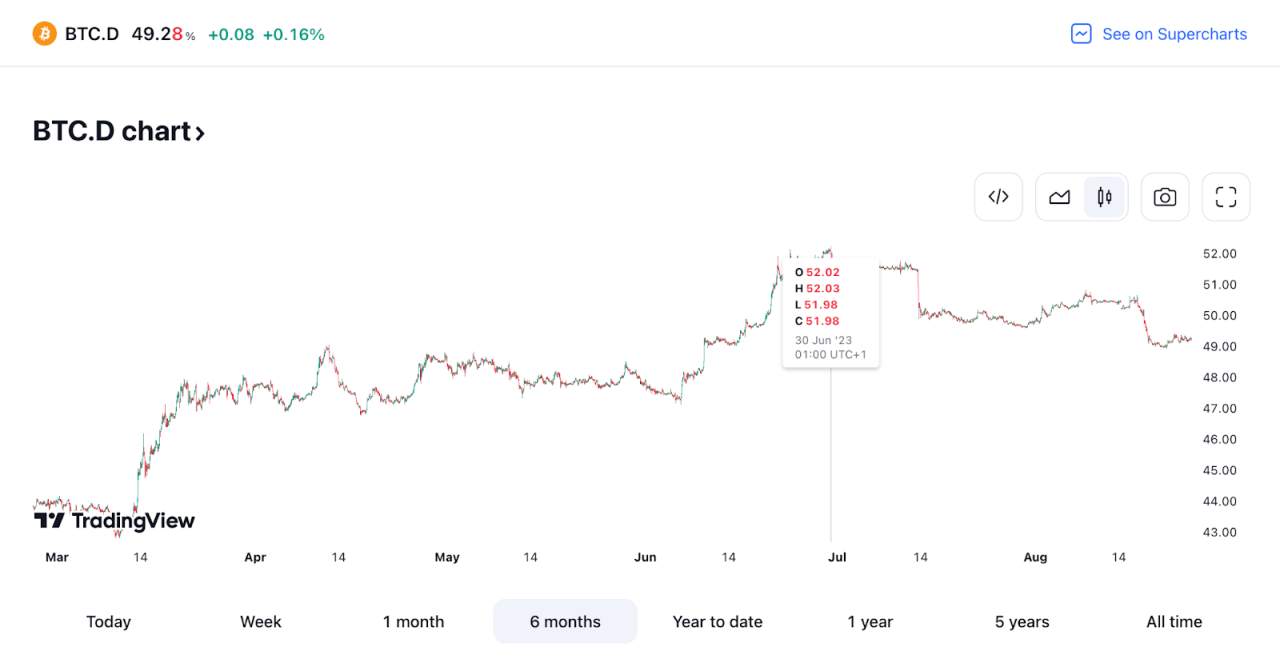Image resolution: width=1280 pixels, height=667 pixels.
Task: Select the 5 years range
Action: click(1022, 622)
